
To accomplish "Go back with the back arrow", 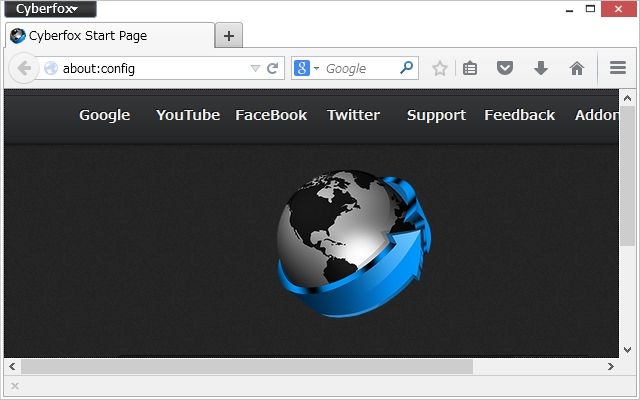I will click(24, 68).
